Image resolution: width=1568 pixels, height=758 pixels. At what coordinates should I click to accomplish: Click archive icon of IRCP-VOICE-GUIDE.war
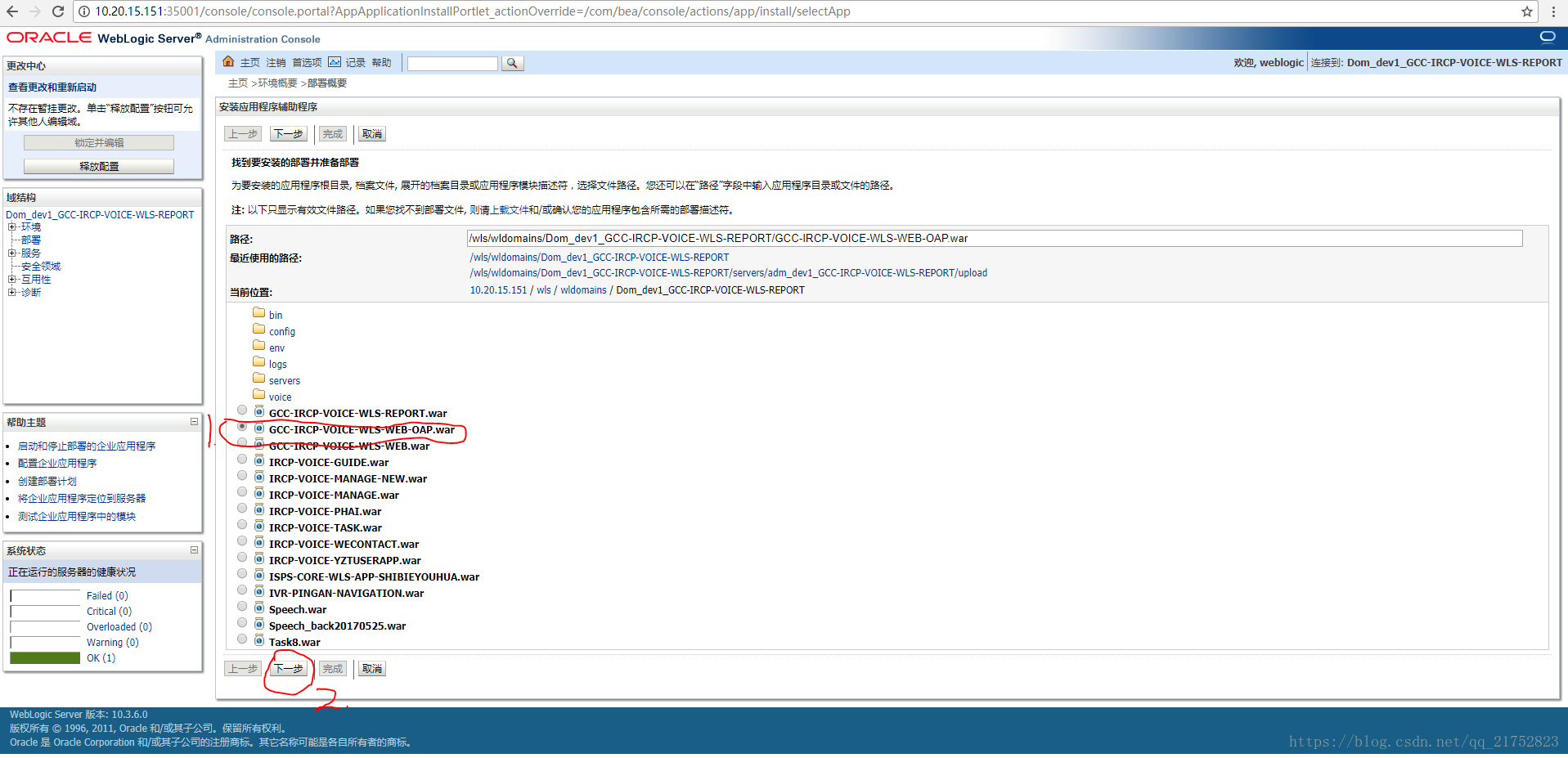coord(259,460)
